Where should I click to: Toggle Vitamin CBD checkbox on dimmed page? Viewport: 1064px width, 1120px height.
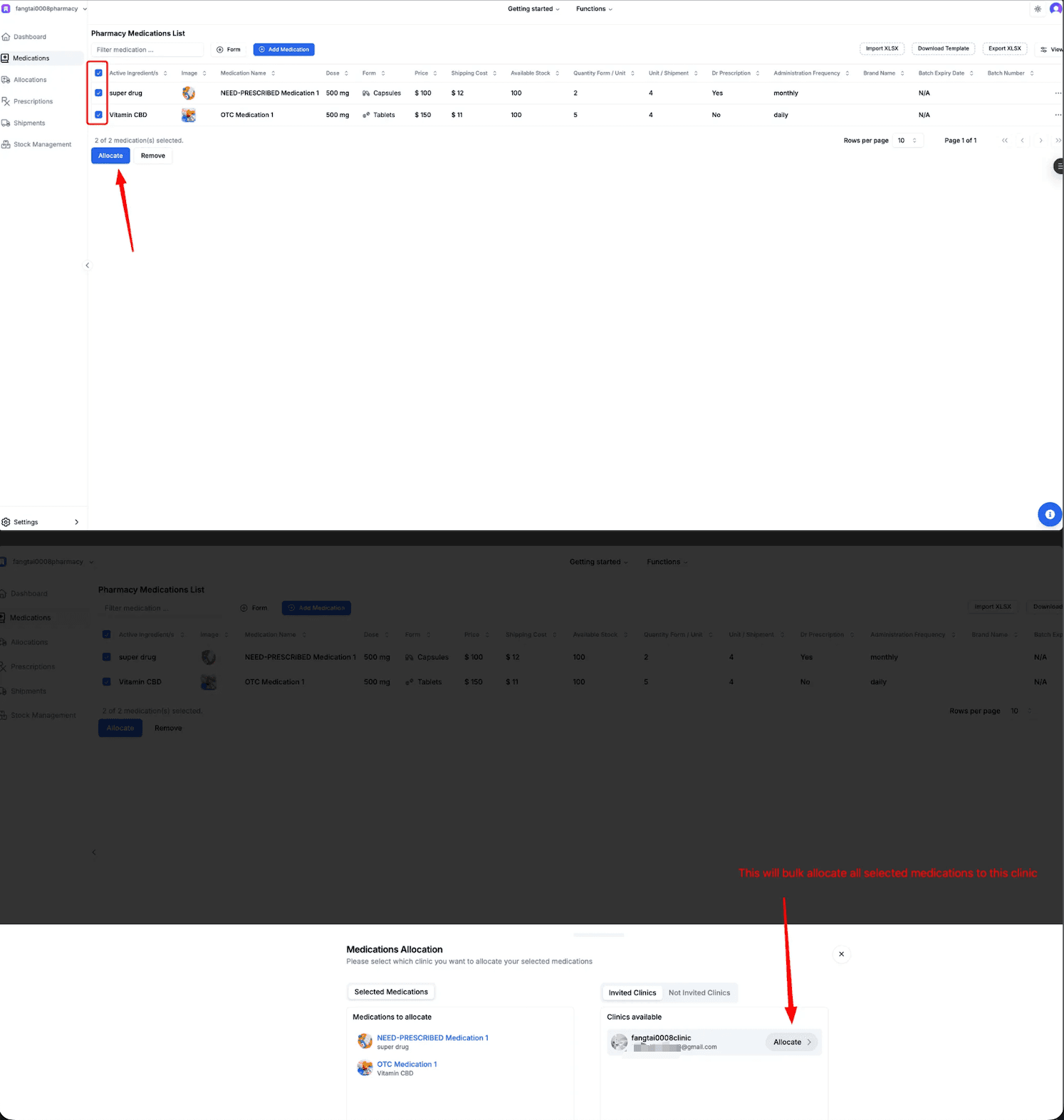click(106, 681)
